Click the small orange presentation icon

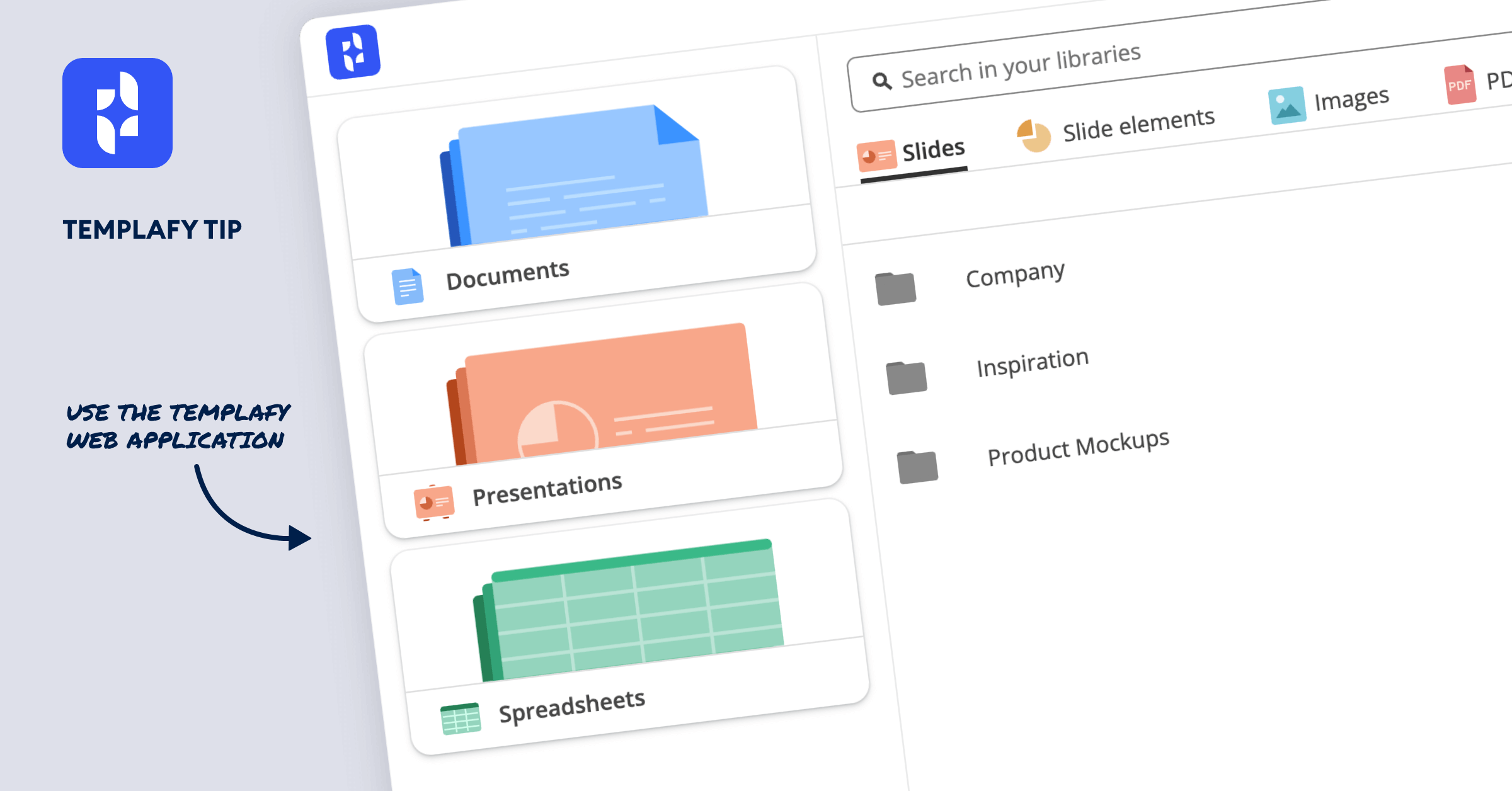[434, 502]
